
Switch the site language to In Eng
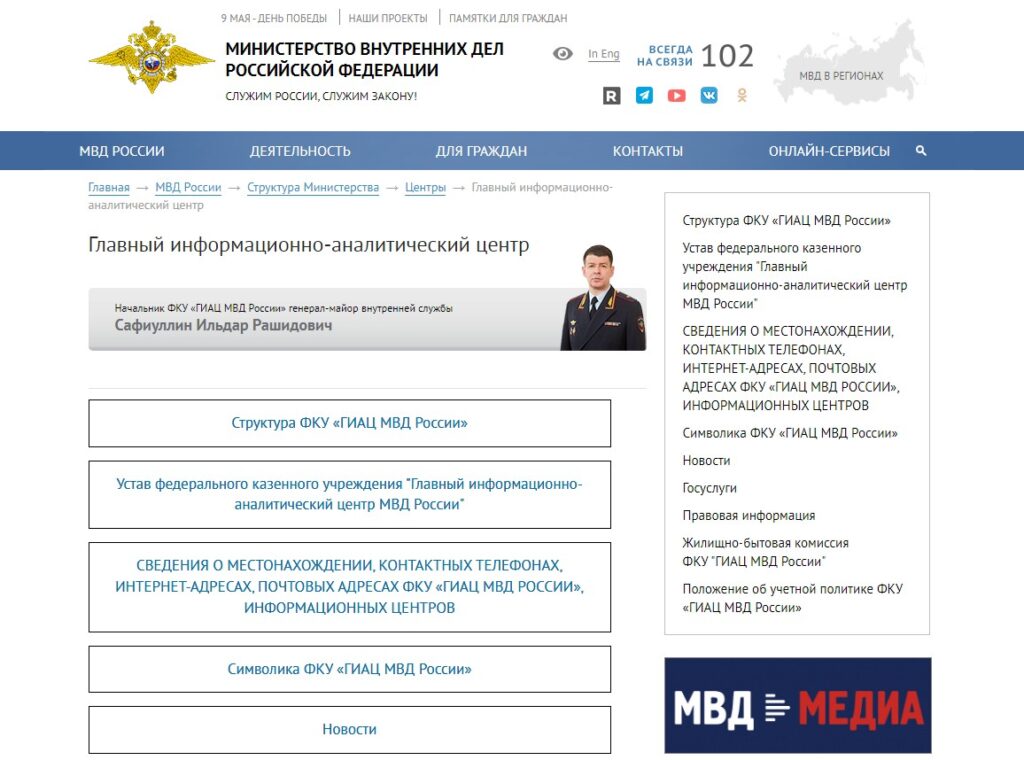point(603,54)
